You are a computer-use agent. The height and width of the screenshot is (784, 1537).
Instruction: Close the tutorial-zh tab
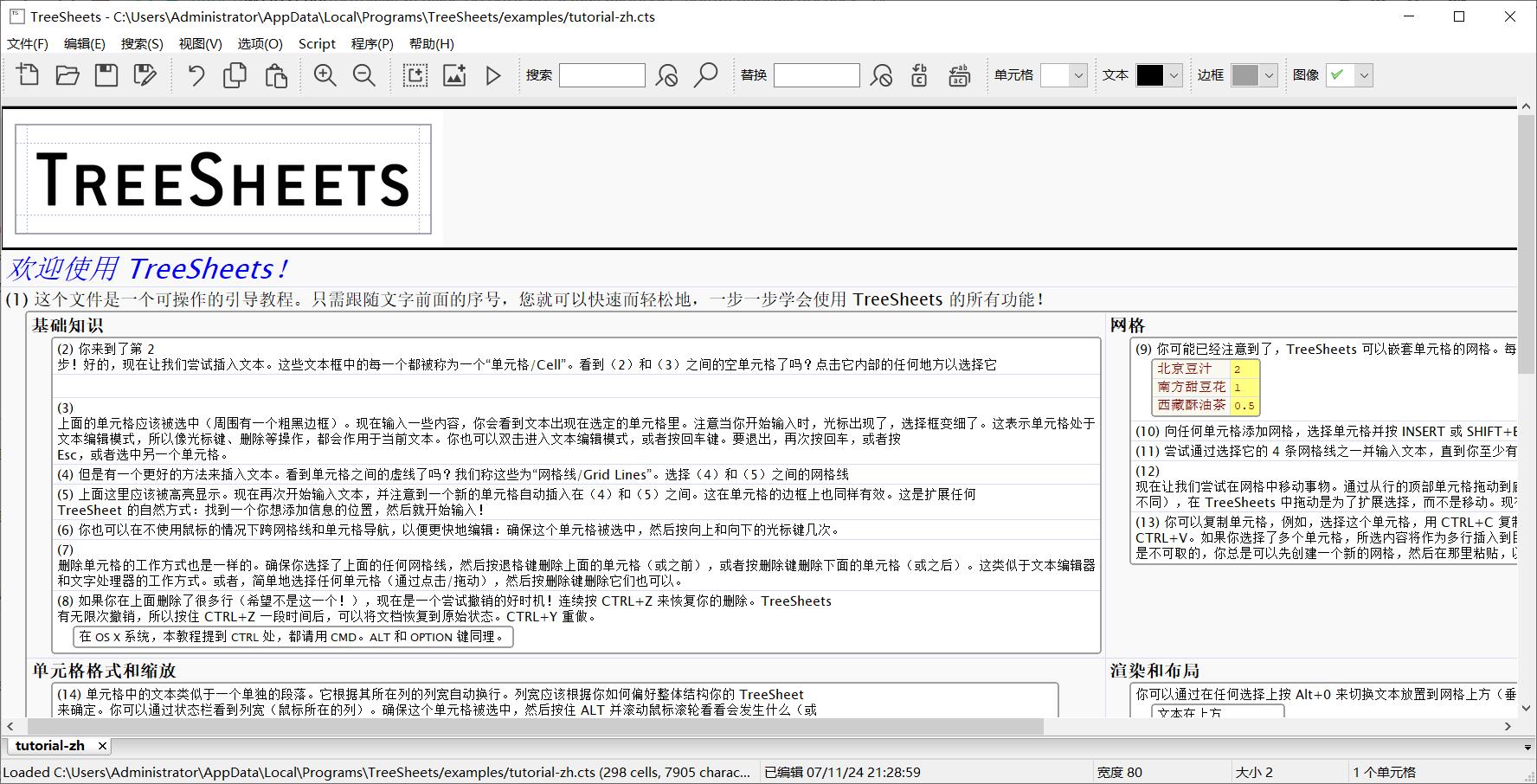102,745
